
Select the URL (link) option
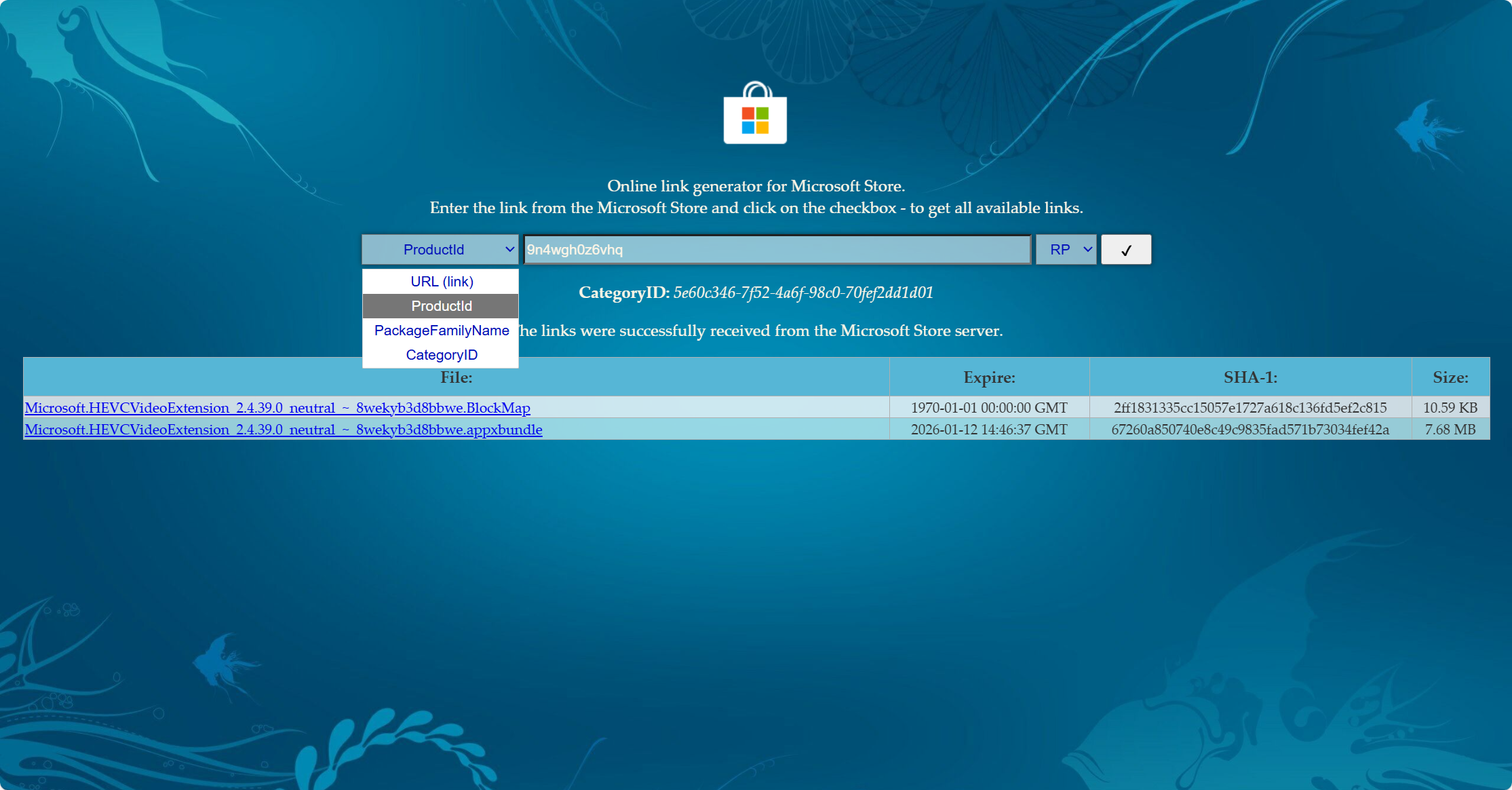click(x=441, y=282)
